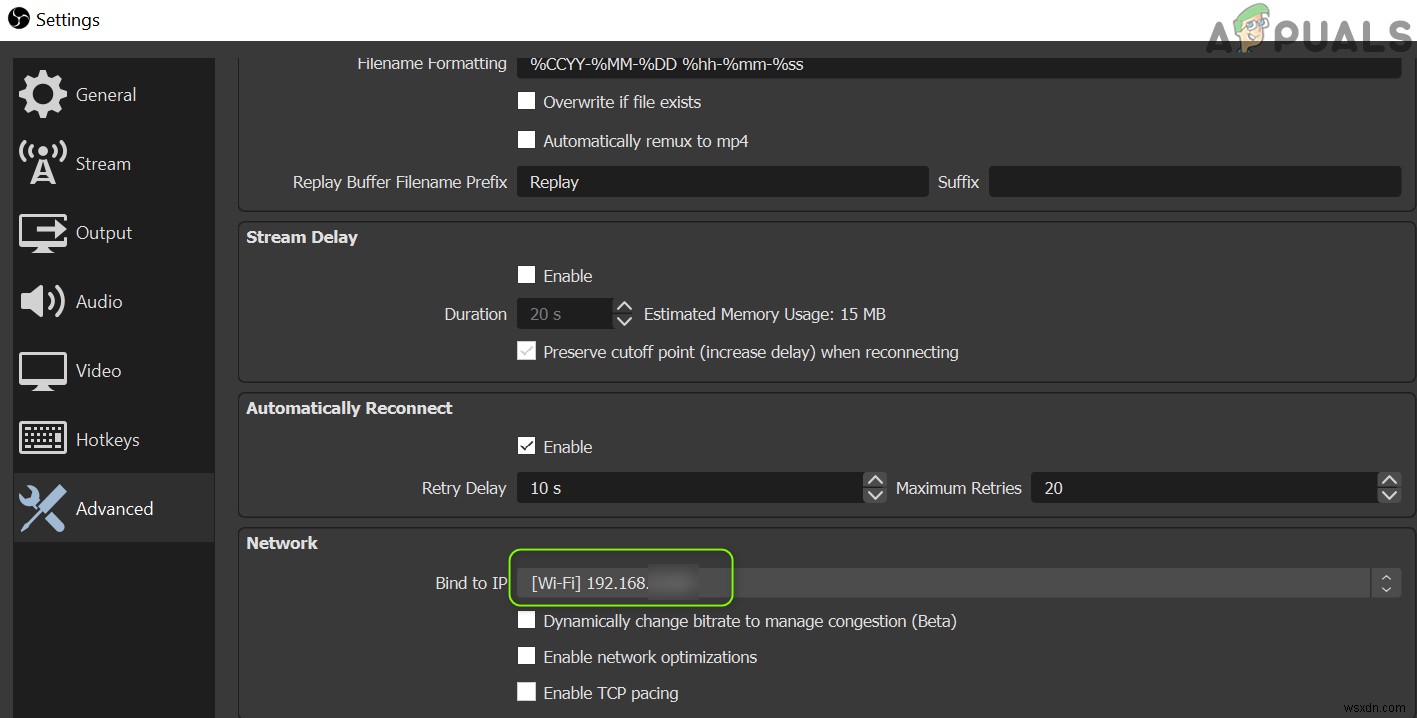Image resolution: width=1417 pixels, height=718 pixels.
Task: Open Output settings via its icon
Action: tap(42, 232)
